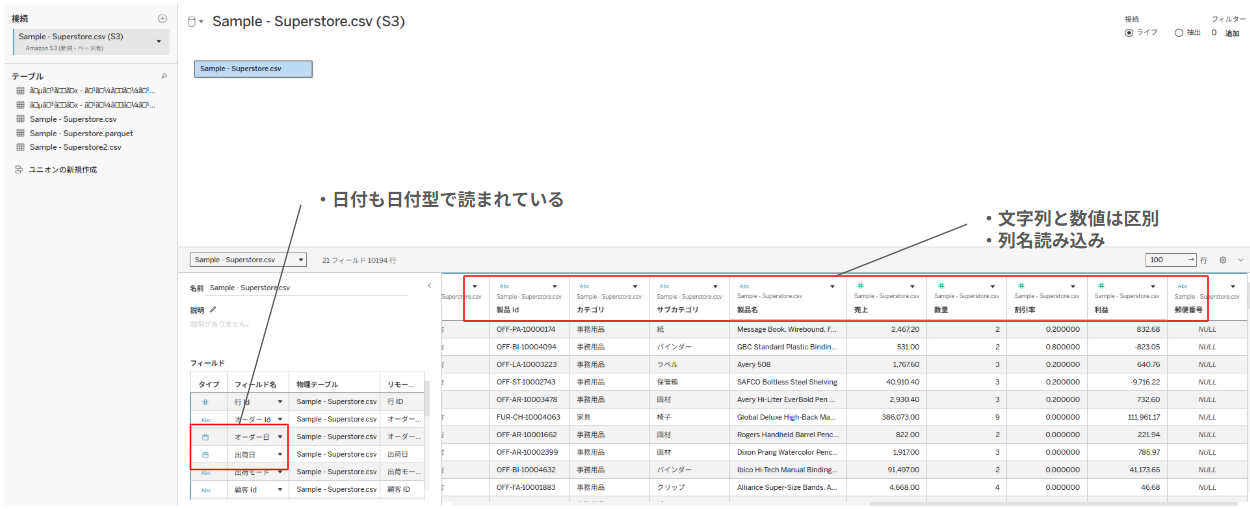
Task: Open dropdown arrow of 売上 column
Action: pos(913,286)
